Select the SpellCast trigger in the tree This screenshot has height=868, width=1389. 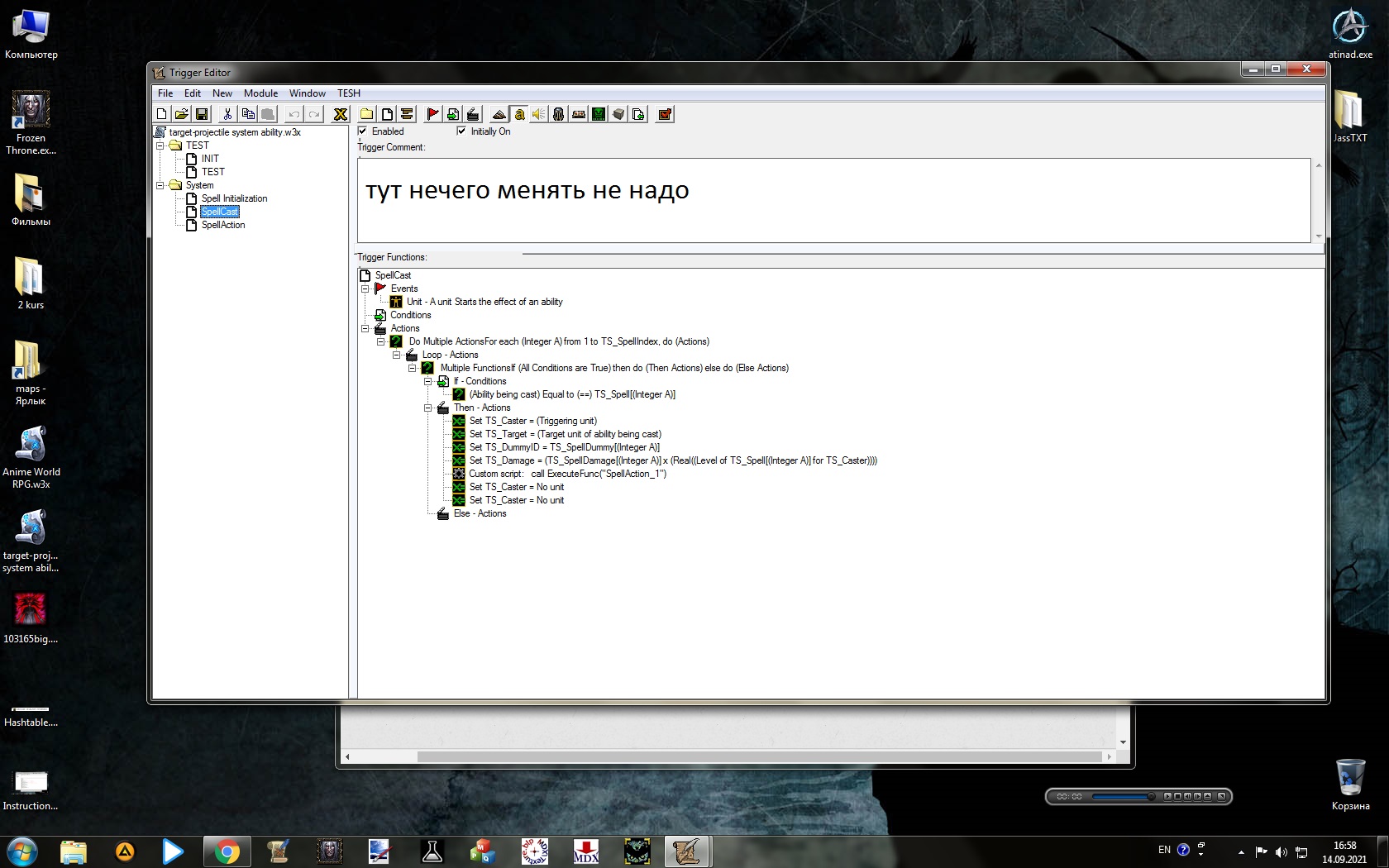coord(220,212)
